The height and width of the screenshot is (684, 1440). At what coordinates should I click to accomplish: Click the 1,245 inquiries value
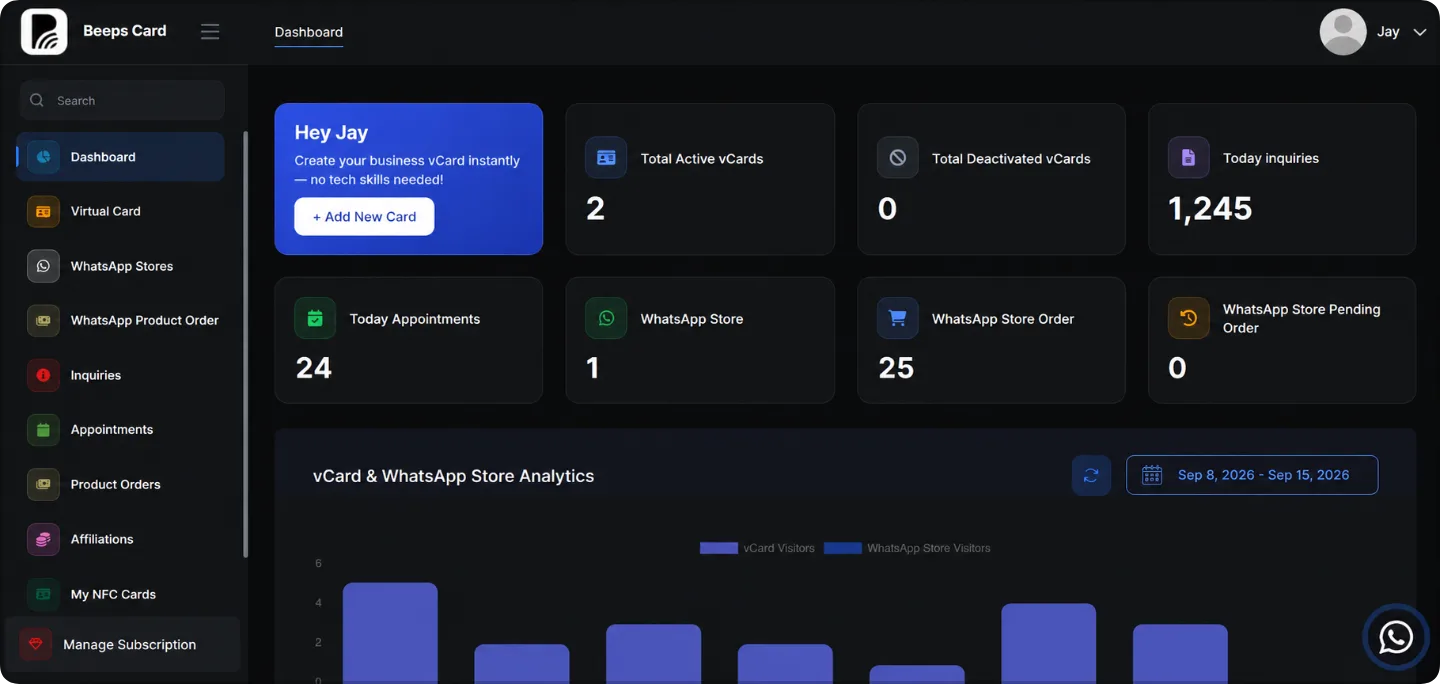tap(1210, 208)
